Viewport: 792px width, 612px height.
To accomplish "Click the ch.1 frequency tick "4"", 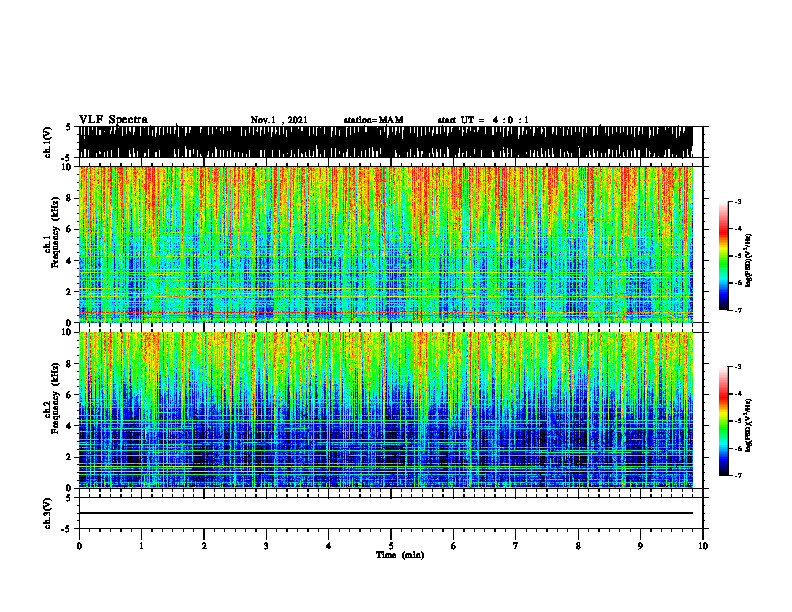I will point(70,261).
